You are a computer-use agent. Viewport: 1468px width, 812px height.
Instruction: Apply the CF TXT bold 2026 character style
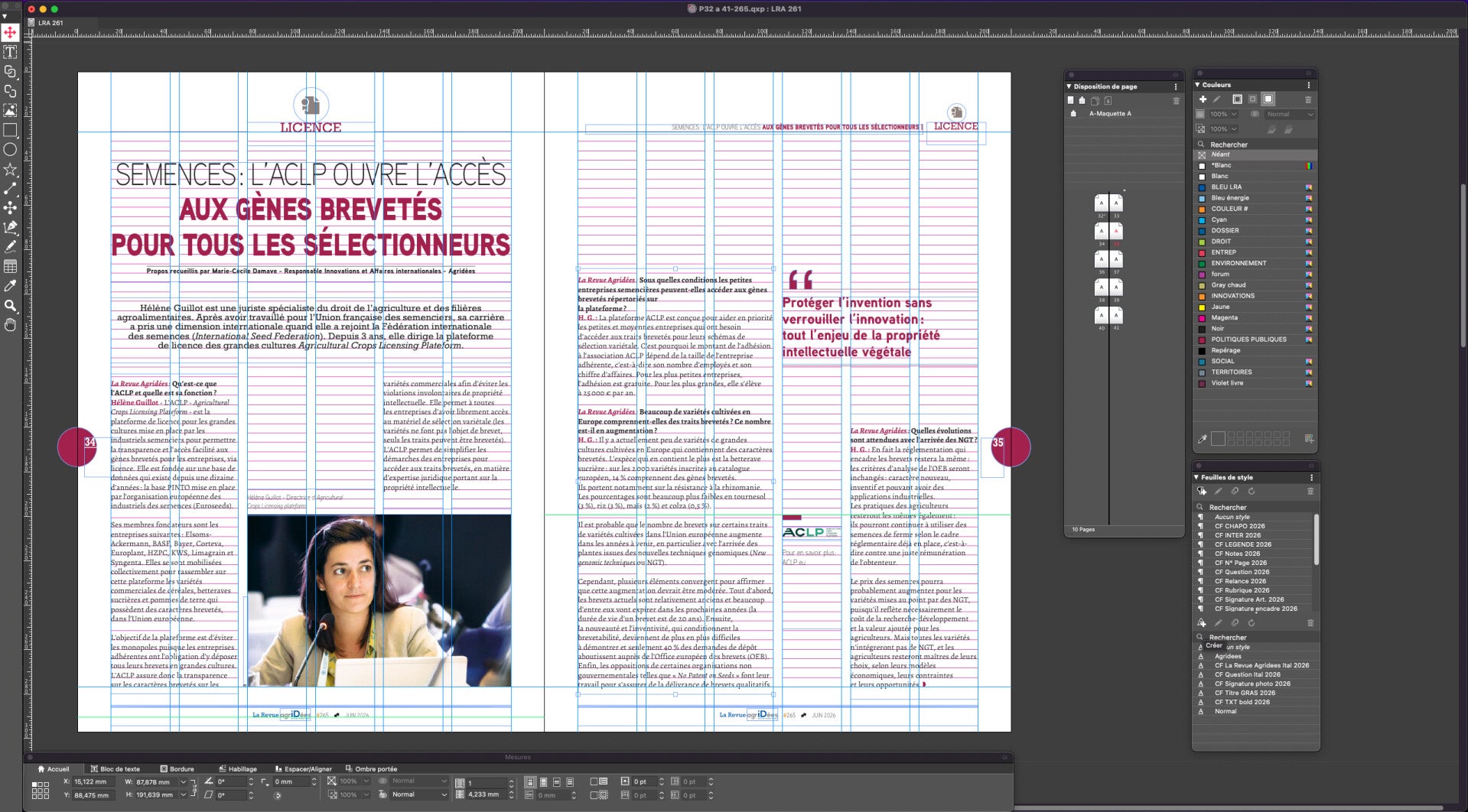[x=1242, y=702]
